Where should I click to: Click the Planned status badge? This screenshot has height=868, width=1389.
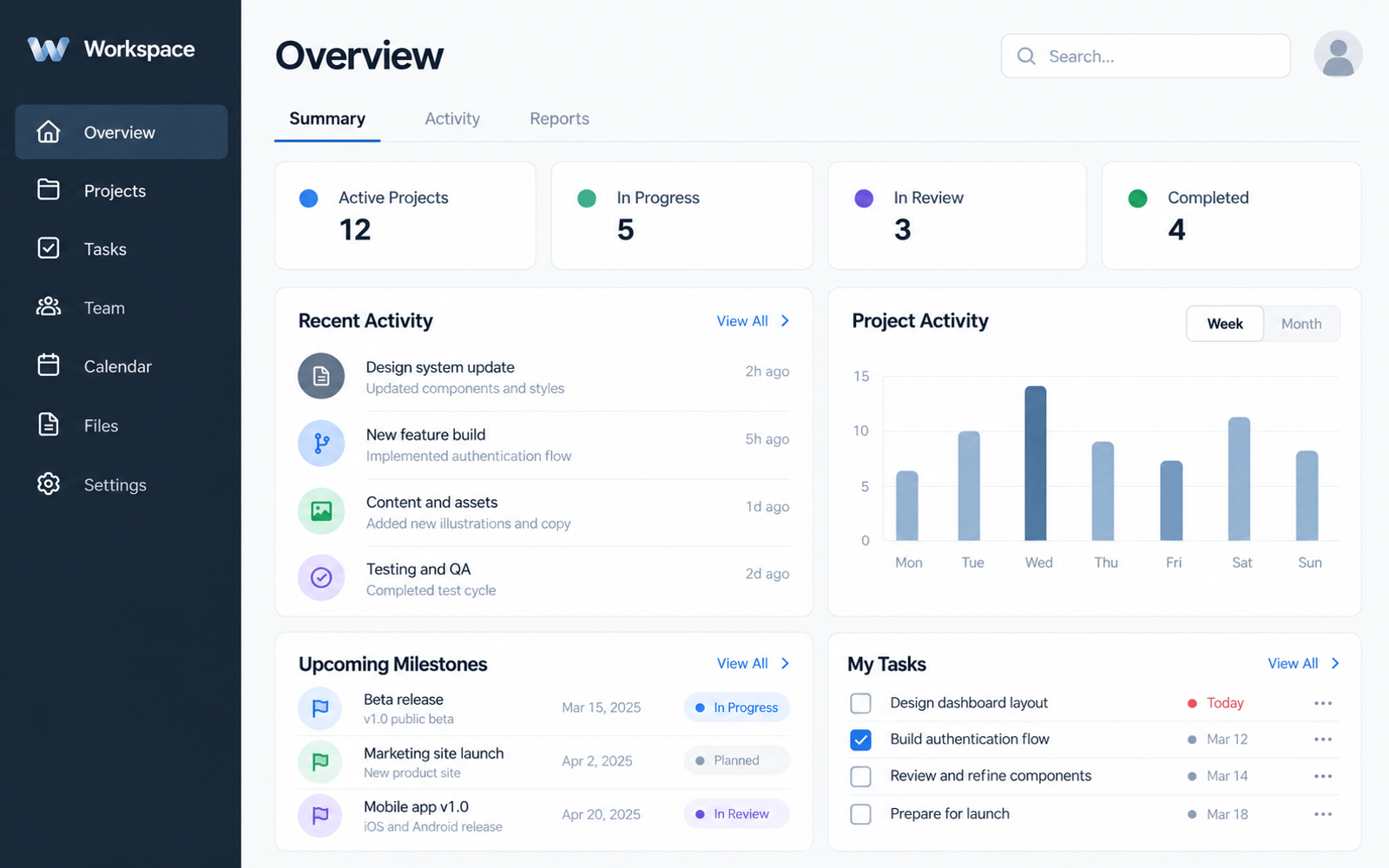[736, 760]
